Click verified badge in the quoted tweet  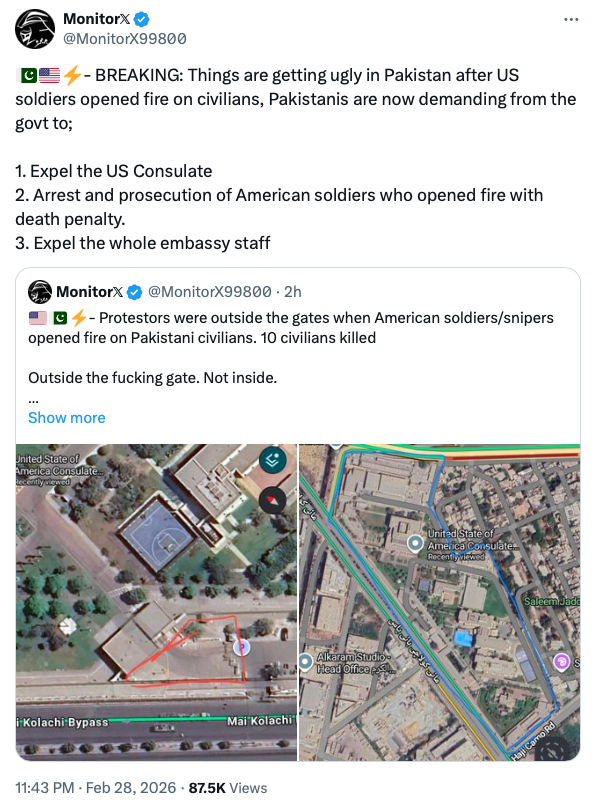pyautogui.click(x=134, y=292)
